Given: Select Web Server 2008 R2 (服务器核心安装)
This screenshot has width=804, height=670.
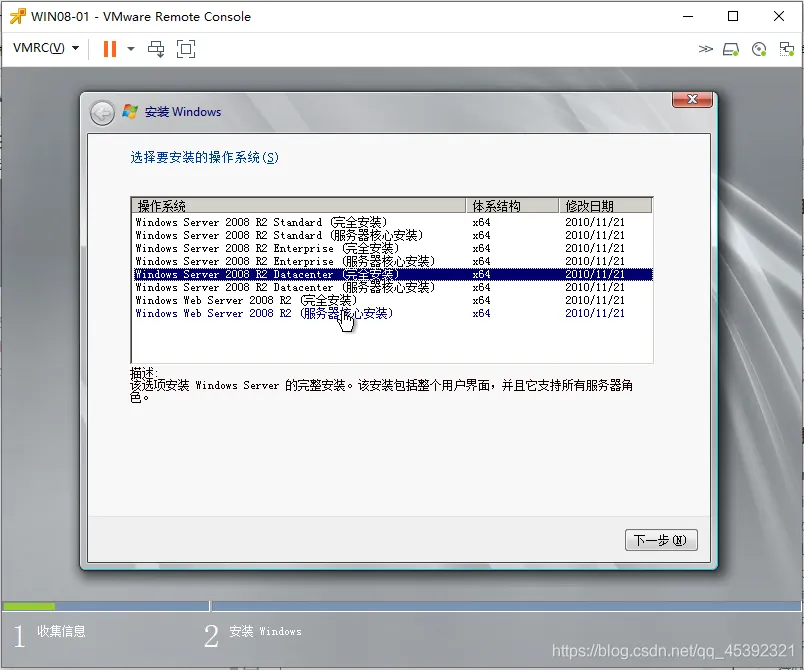Looking at the screenshot, I should [393, 313].
